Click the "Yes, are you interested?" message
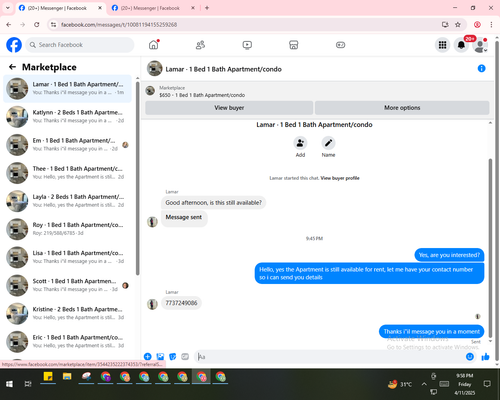500x400 pixels. coord(449,255)
